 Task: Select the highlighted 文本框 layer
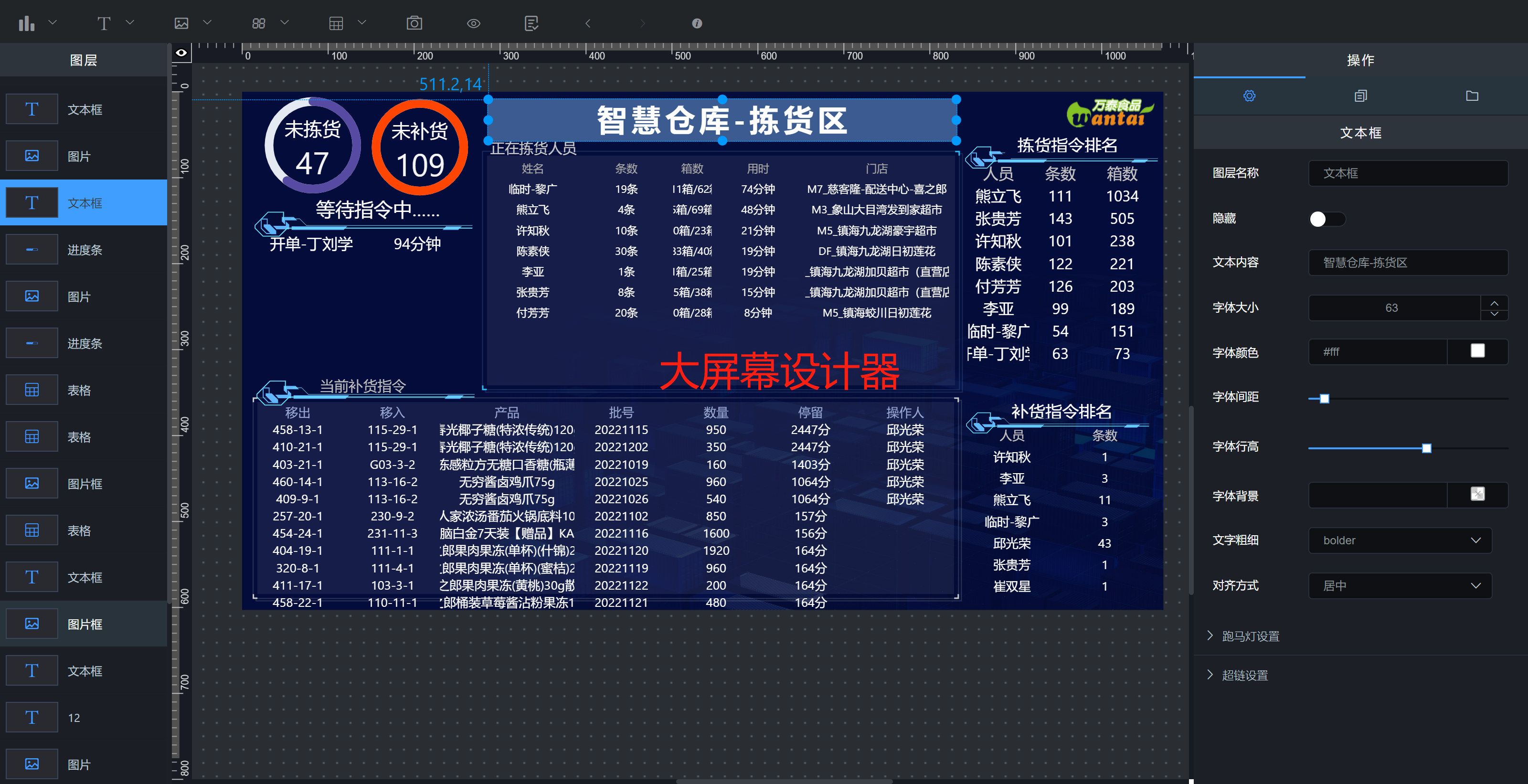(x=84, y=203)
